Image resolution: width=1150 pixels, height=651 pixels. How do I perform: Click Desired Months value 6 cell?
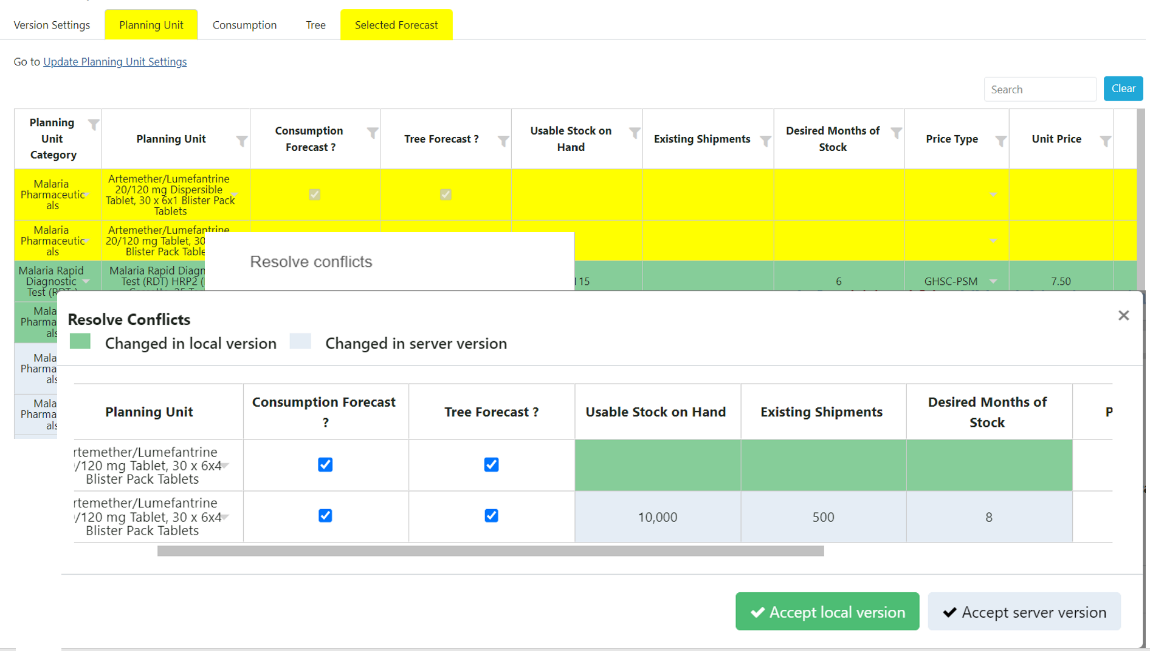(839, 282)
